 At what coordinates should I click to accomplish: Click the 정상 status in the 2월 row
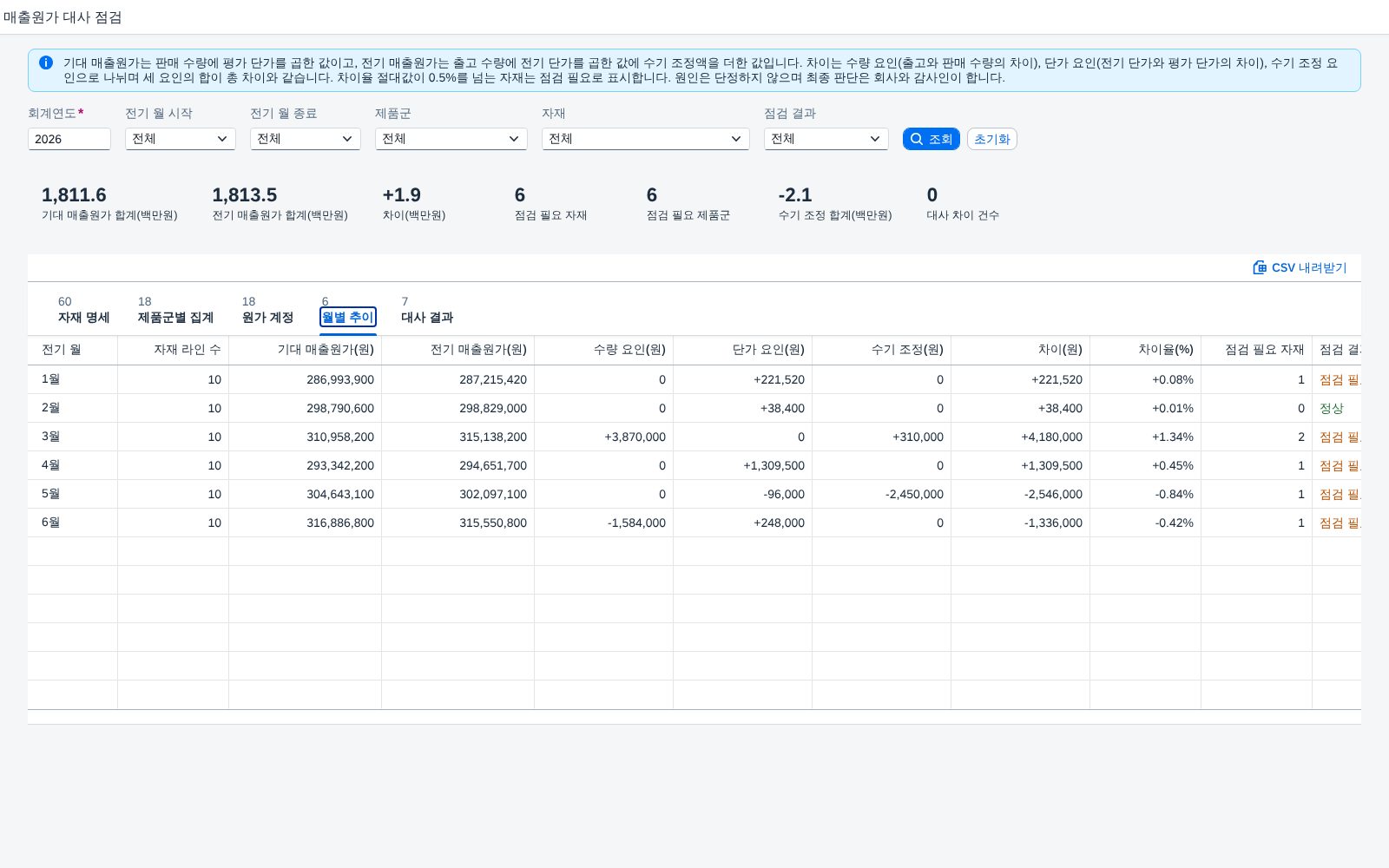tap(1332, 408)
